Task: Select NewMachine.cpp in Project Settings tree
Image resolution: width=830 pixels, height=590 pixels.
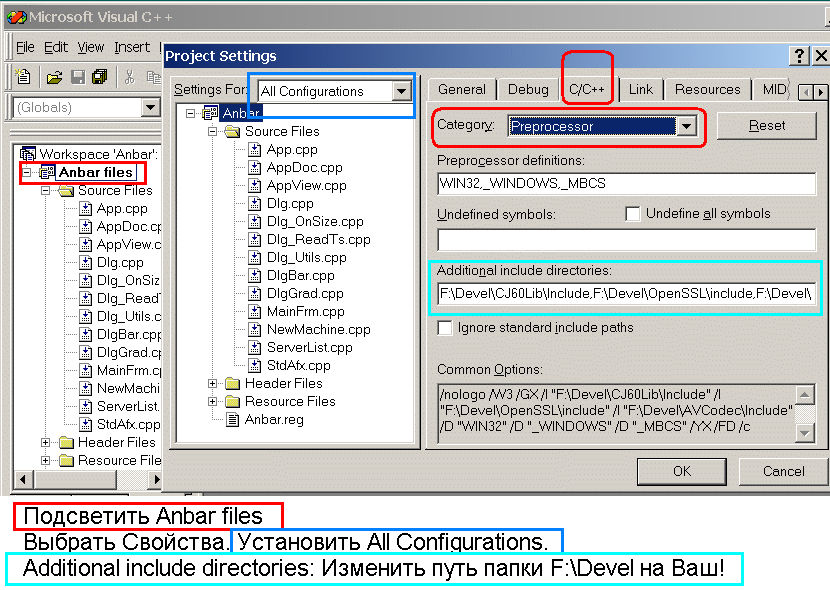Action: (318, 329)
